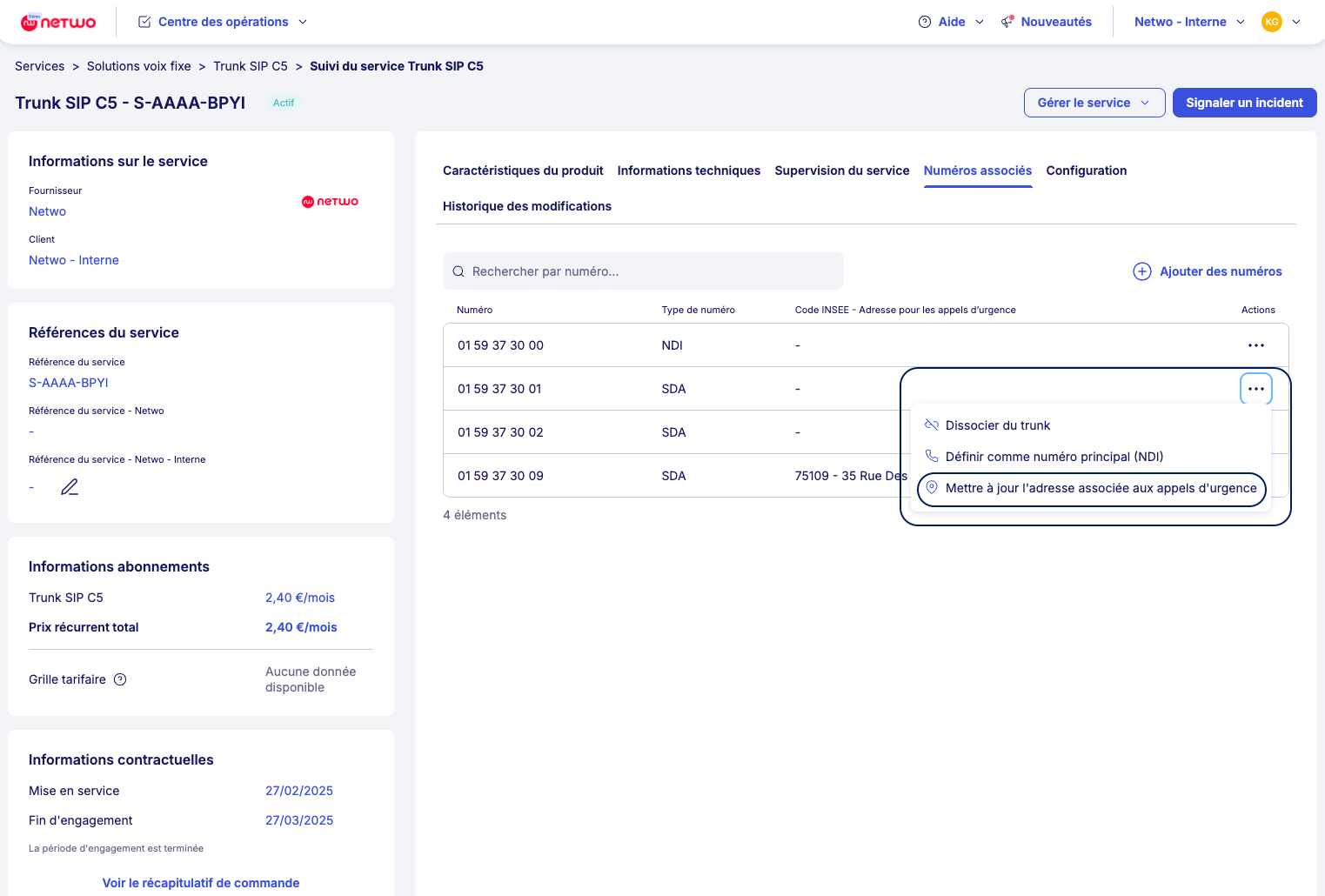Click the Numéro column header
This screenshot has width=1325, height=896.
(x=475, y=310)
